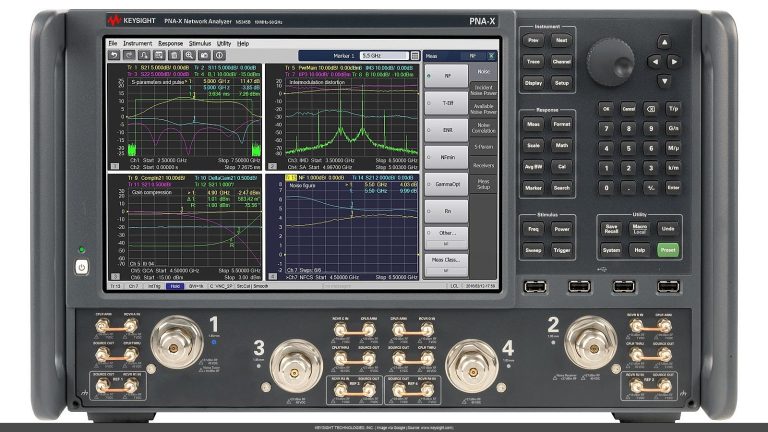Viewport: 768px width, 432px height.
Task: Click the Freq hardkey in Stimulus group
Action: coord(533,229)
